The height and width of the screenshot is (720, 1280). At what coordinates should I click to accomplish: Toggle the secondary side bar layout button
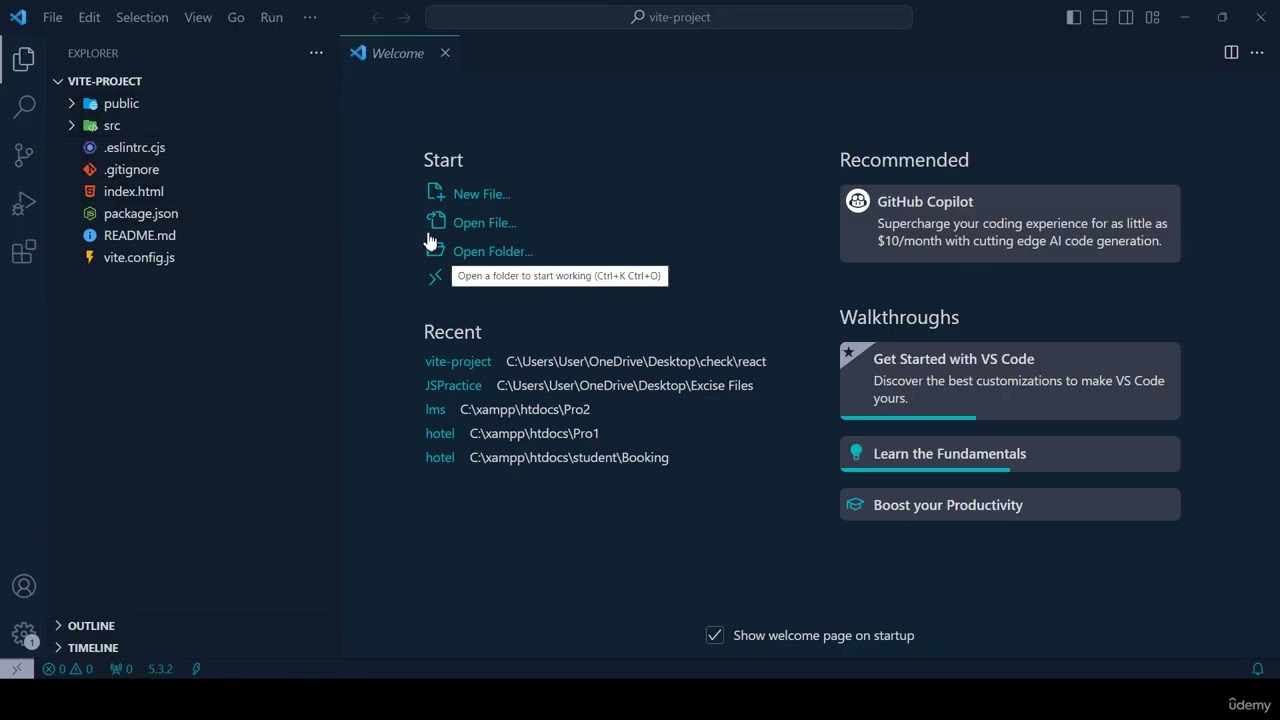point(1126,17)
